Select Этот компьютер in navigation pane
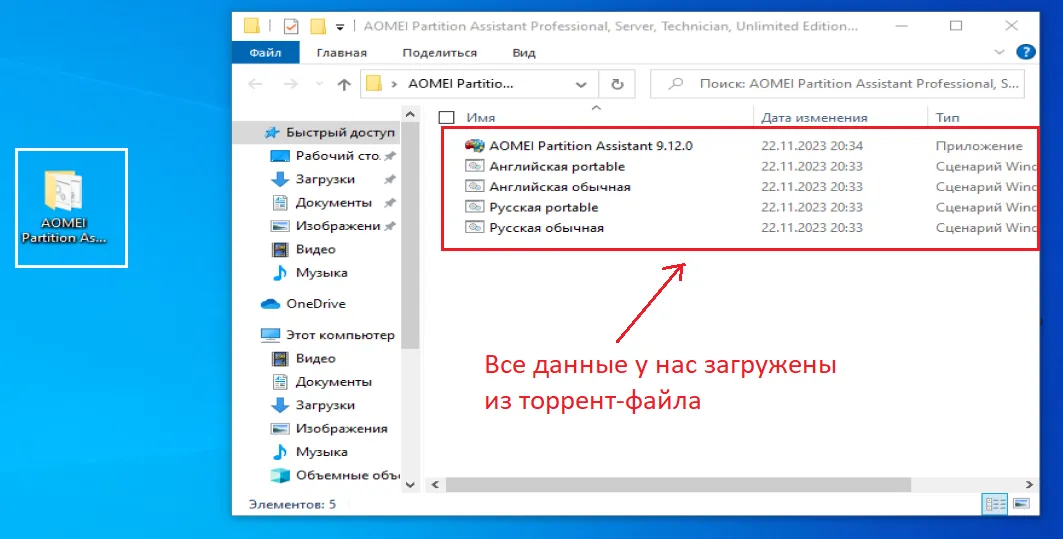 pyautogui.click(x=327, y=335)
